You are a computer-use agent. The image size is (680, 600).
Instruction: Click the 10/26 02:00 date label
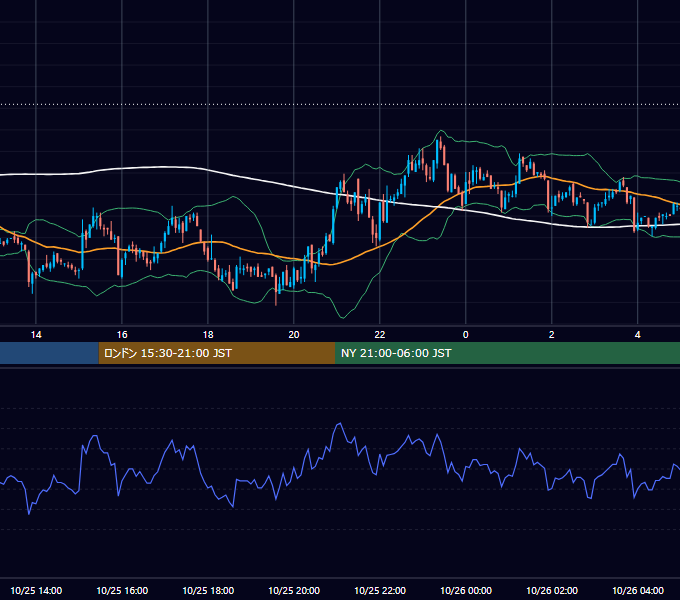[x=551, y=590]
